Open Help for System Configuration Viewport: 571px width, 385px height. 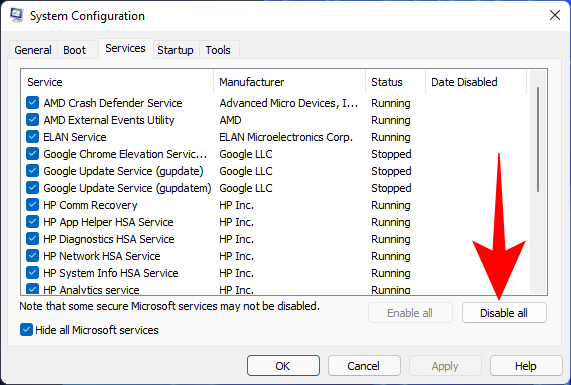click(x=526, y=366)
